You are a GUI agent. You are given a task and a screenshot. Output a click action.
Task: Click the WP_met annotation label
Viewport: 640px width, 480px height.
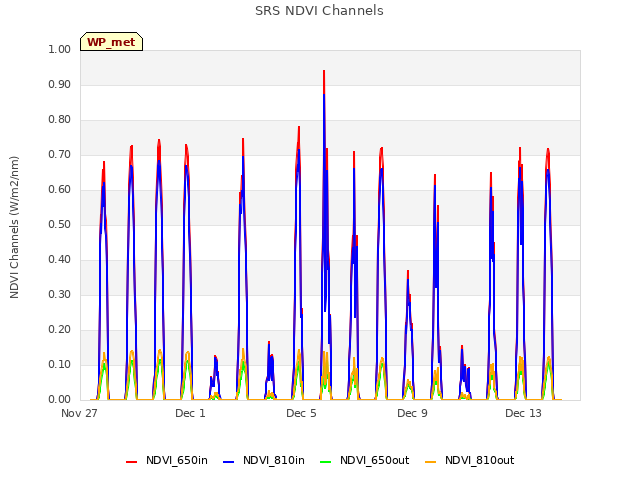111,42
